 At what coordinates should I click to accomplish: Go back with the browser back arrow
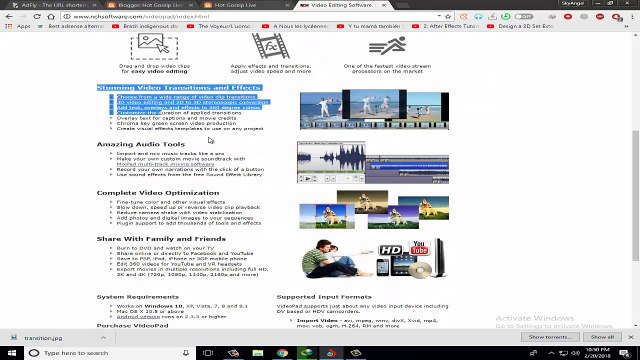point(9,16)
